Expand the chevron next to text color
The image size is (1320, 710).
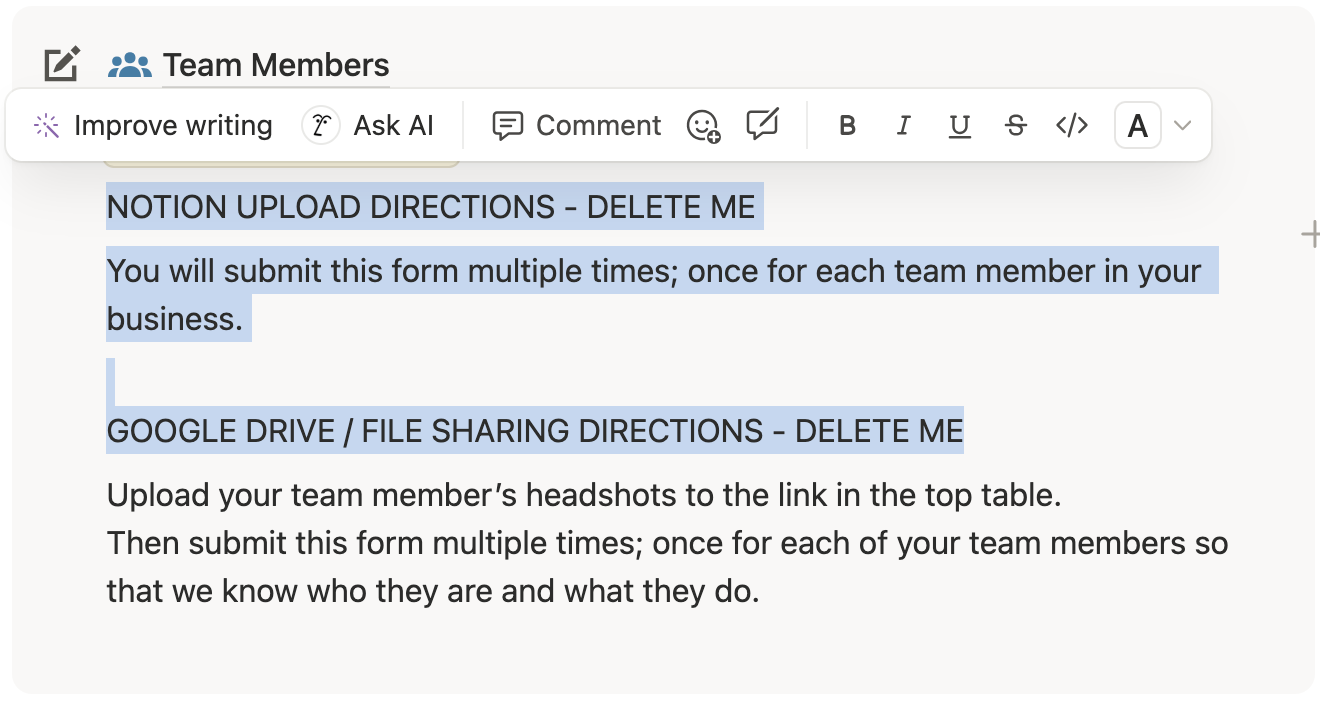(1183, 126)
